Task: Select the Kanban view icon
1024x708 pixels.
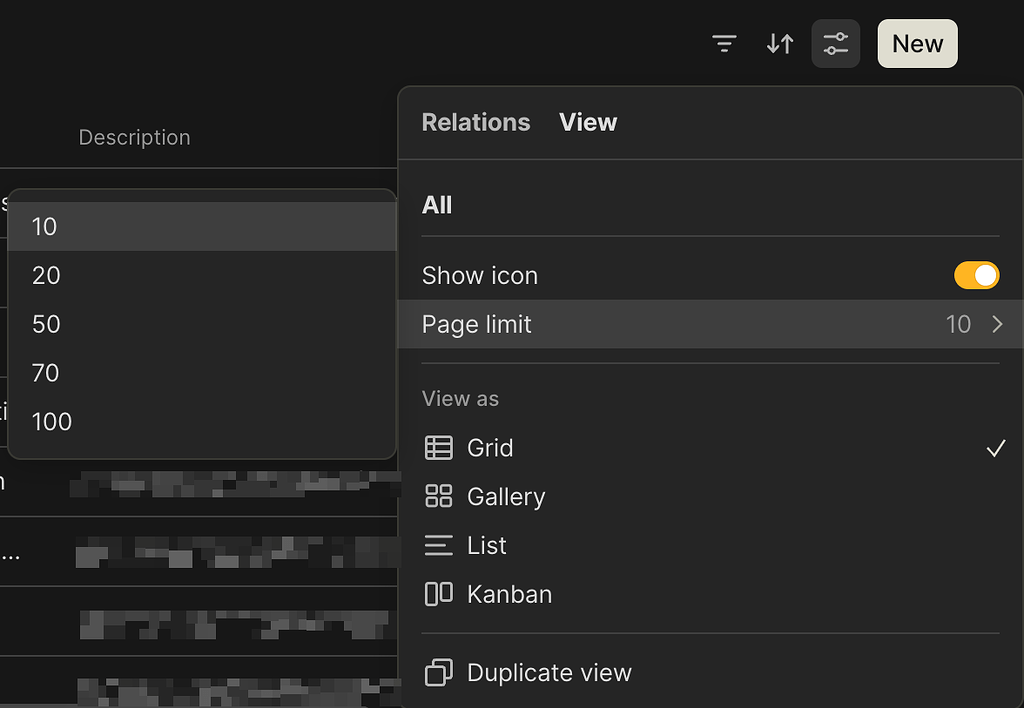Action: tap(438, 593)
